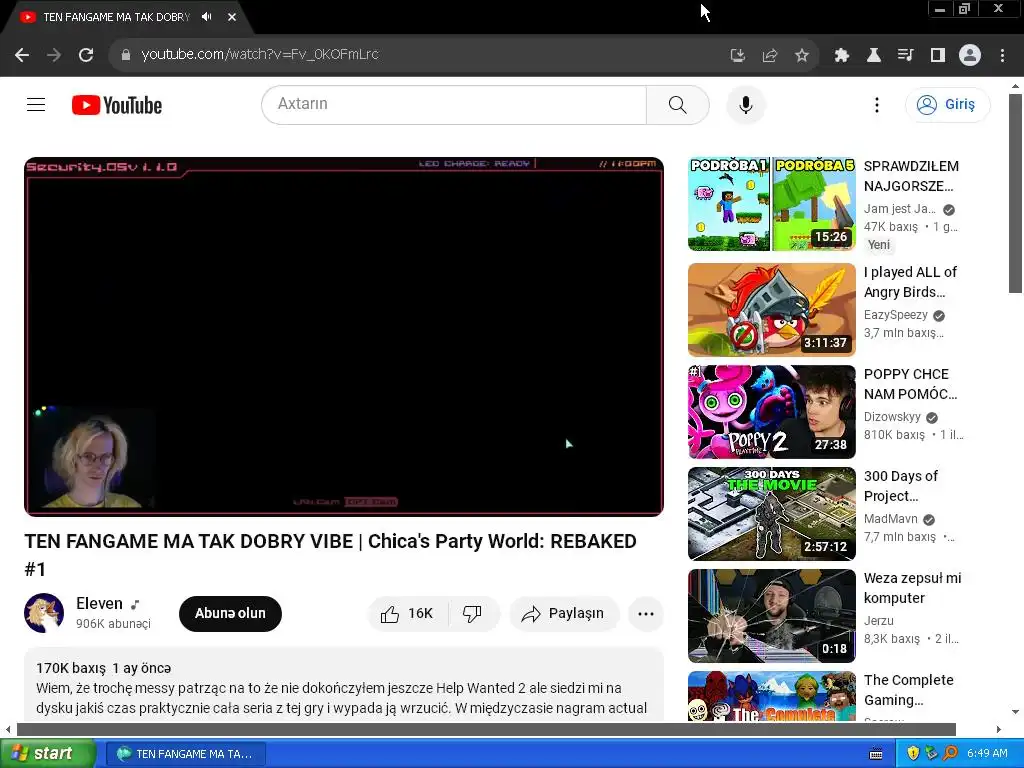Dislike the video with thumbs down
Screen dimensions: 1024x768
472,613
